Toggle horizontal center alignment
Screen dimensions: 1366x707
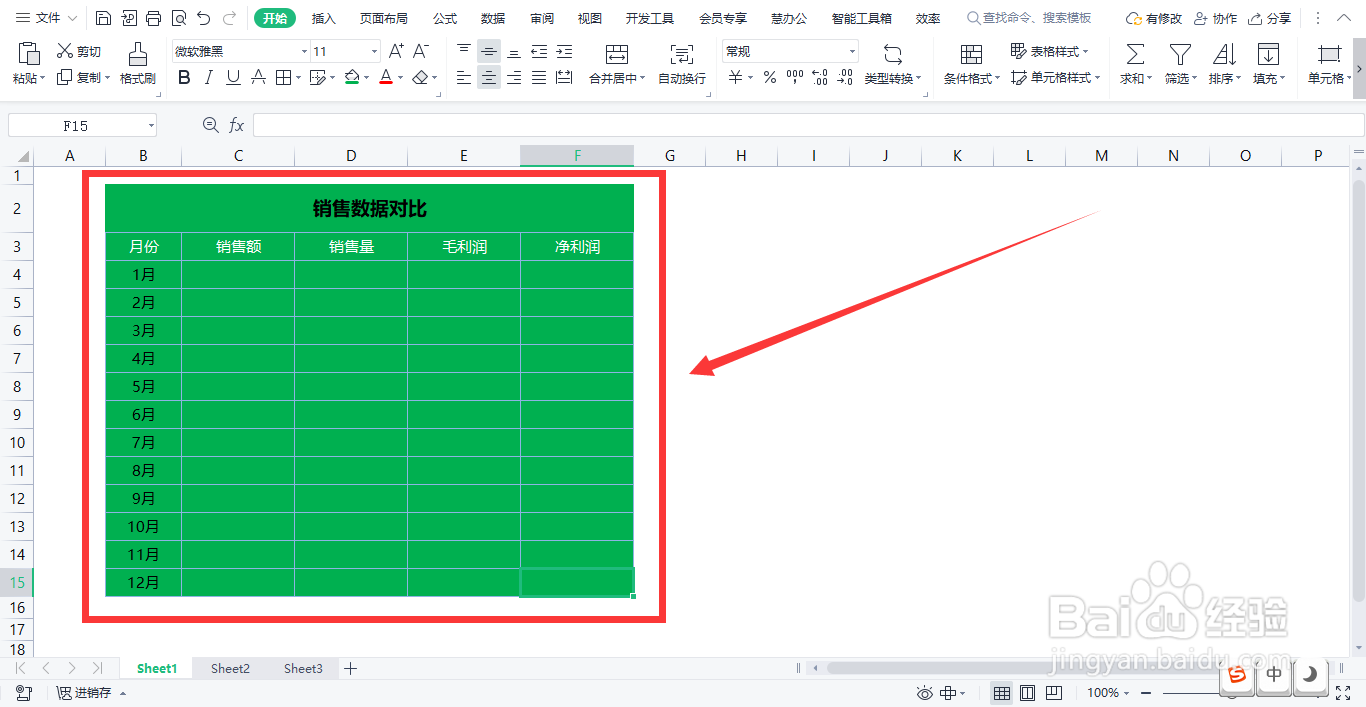pyautogui.click(x=489, y=77)
